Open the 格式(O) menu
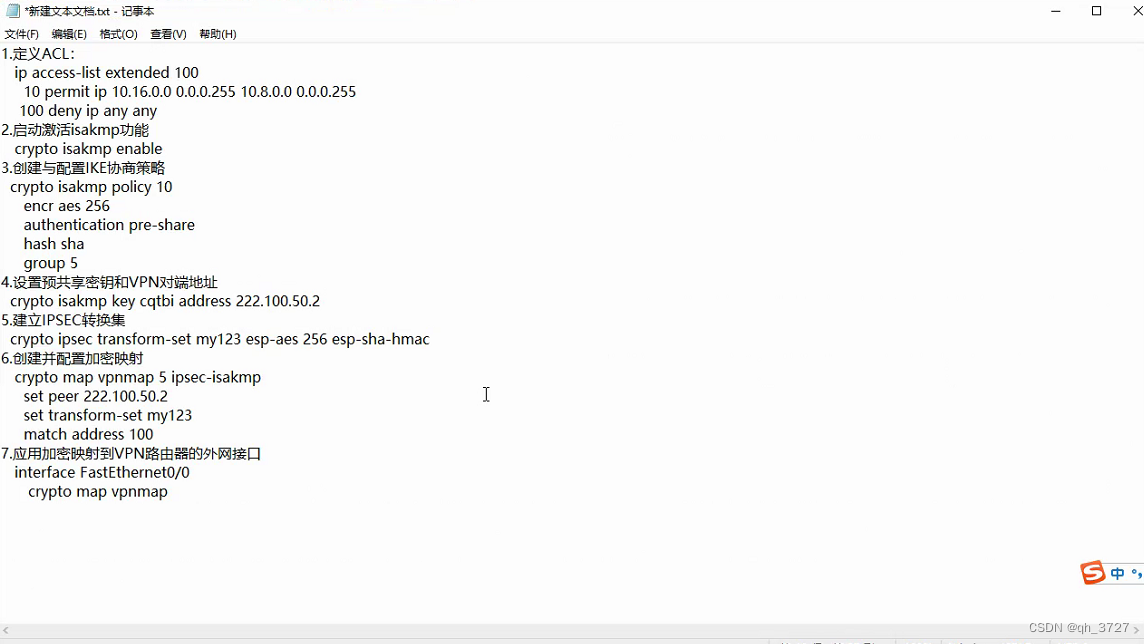 [118, 34]
